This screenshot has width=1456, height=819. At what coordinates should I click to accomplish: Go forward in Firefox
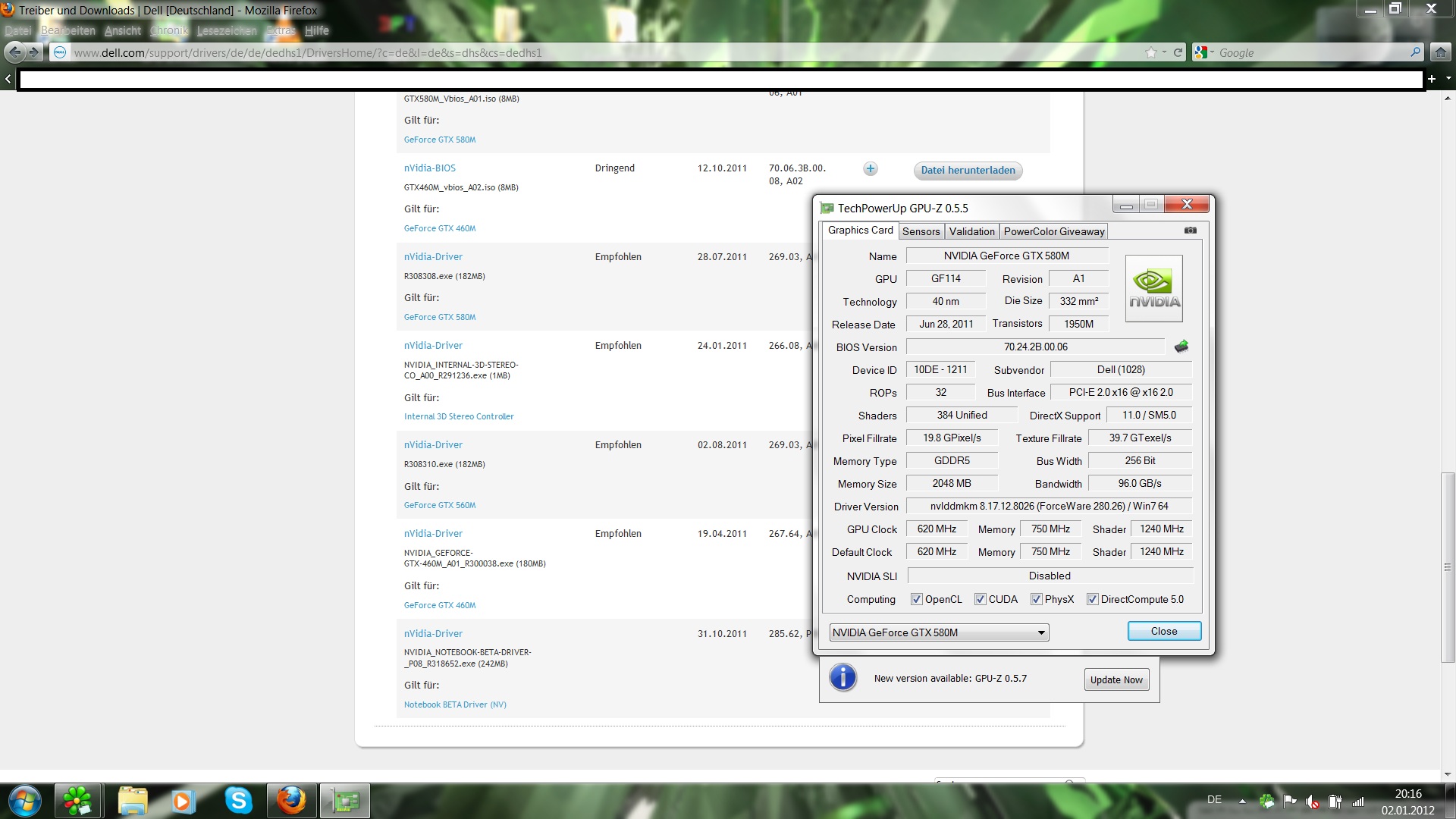[34, 52]
